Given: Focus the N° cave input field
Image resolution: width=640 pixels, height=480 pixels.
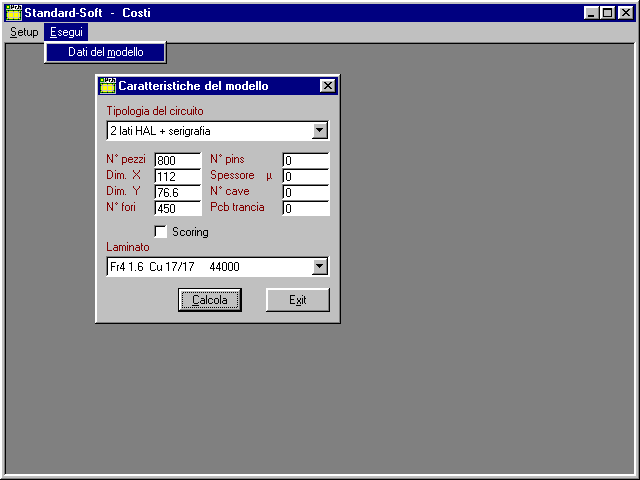Looking at the screenshot, I should [306, 192].
